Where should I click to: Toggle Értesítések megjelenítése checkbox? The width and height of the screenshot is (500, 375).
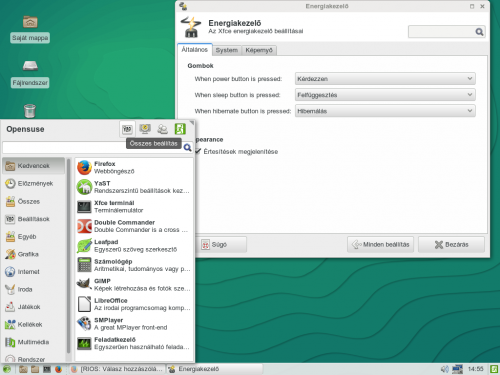pos(198,151)
